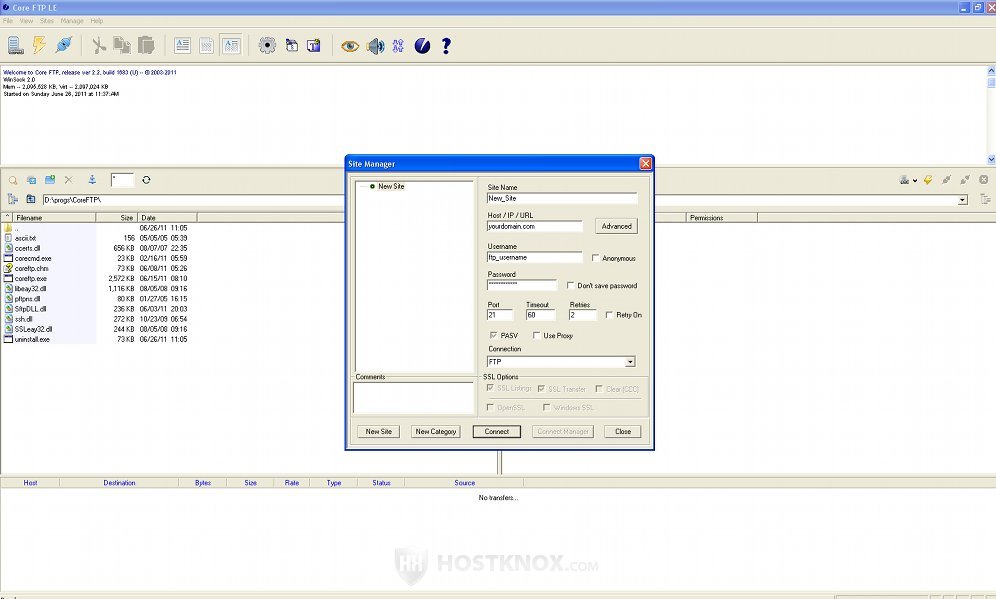
Task: Click the eye view toolbar icon
Action: (350, 46)
